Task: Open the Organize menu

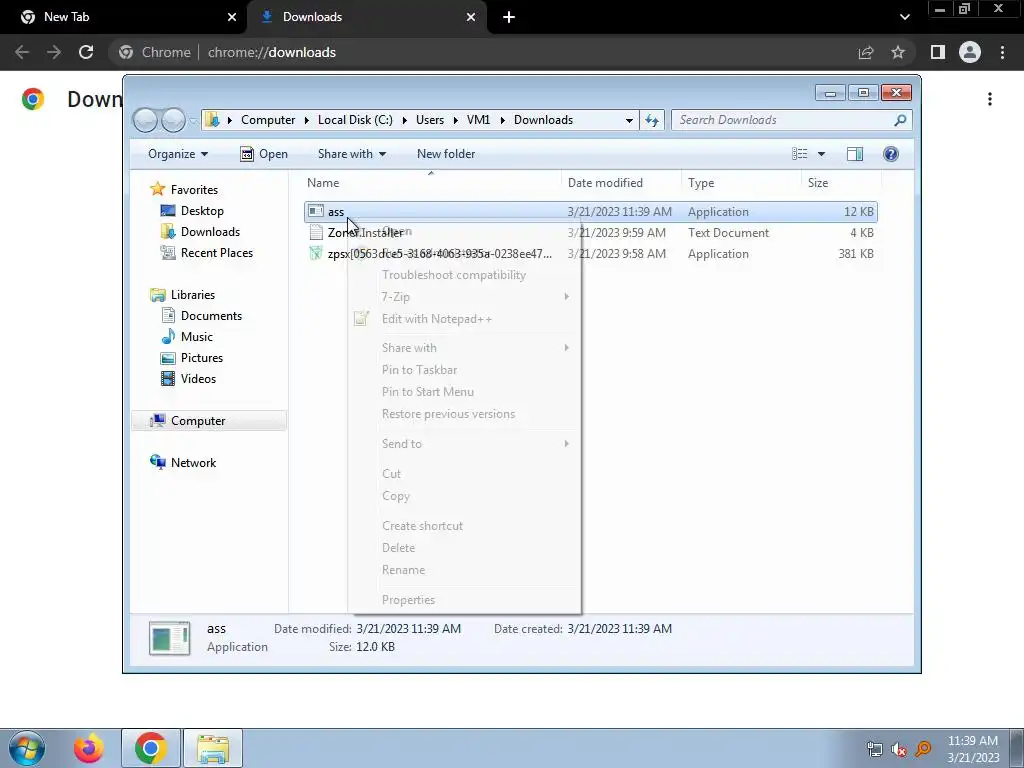Action: pos(178,154)
